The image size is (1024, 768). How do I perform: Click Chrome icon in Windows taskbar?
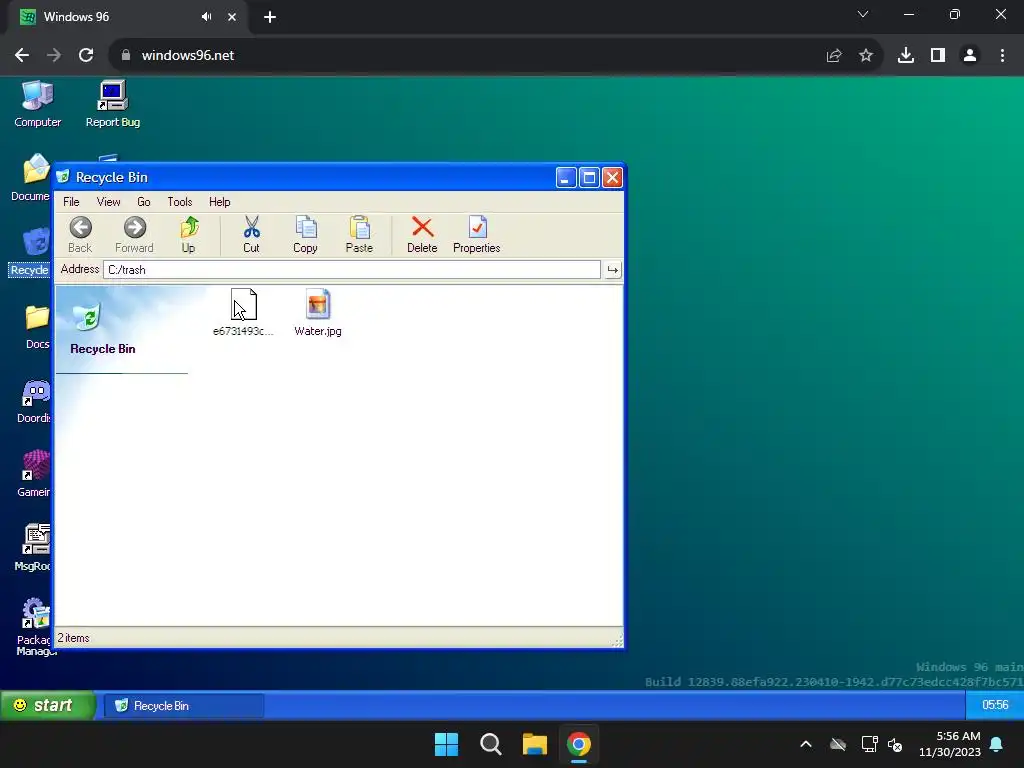(x=579, y=744)
